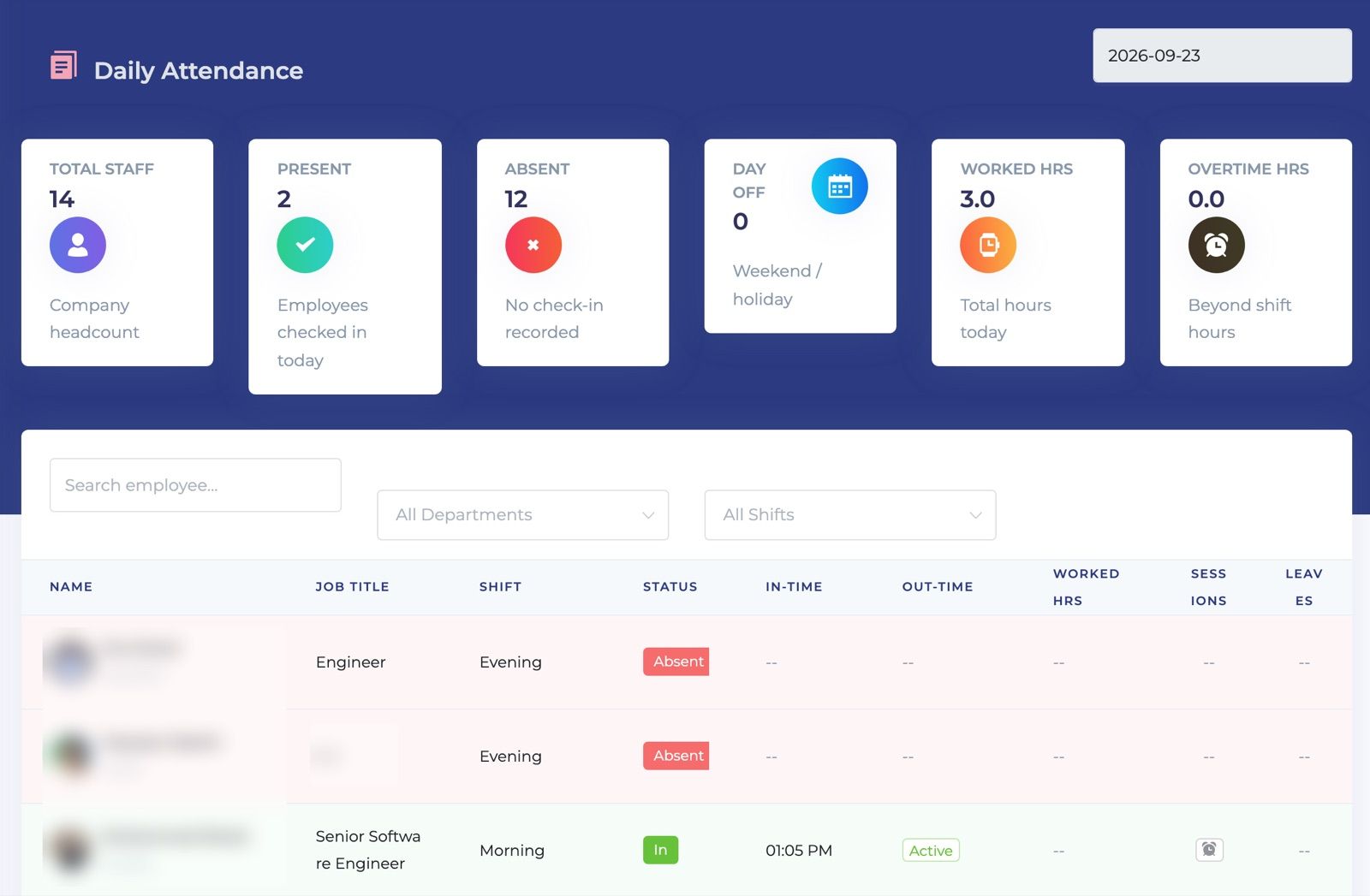1370x896 pixels.
Task: Click the Weekend / holiday caption
Action: [777, 285]
